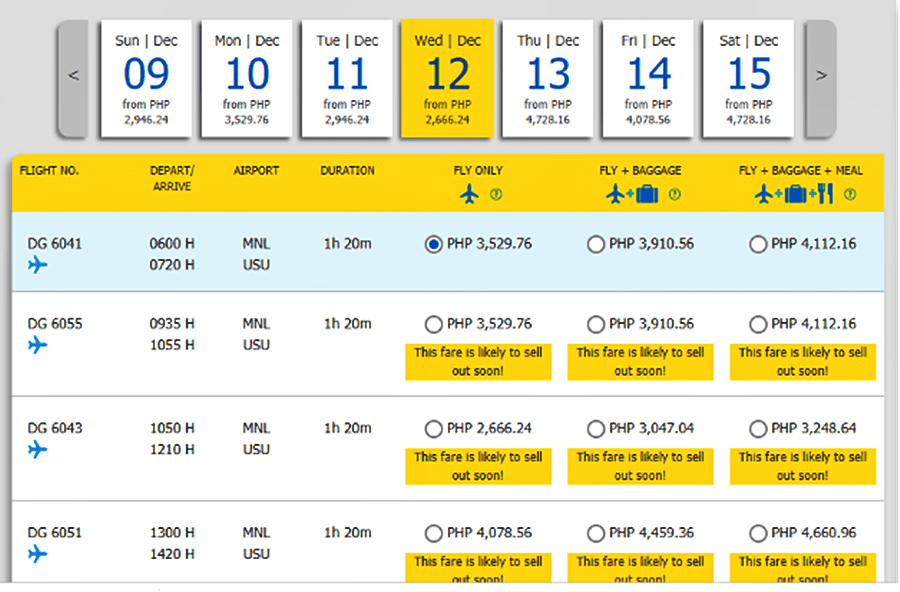Switch to Sunday December 09 date tab
The width and height of the screenshot is (900, 592).
point(146,78)
